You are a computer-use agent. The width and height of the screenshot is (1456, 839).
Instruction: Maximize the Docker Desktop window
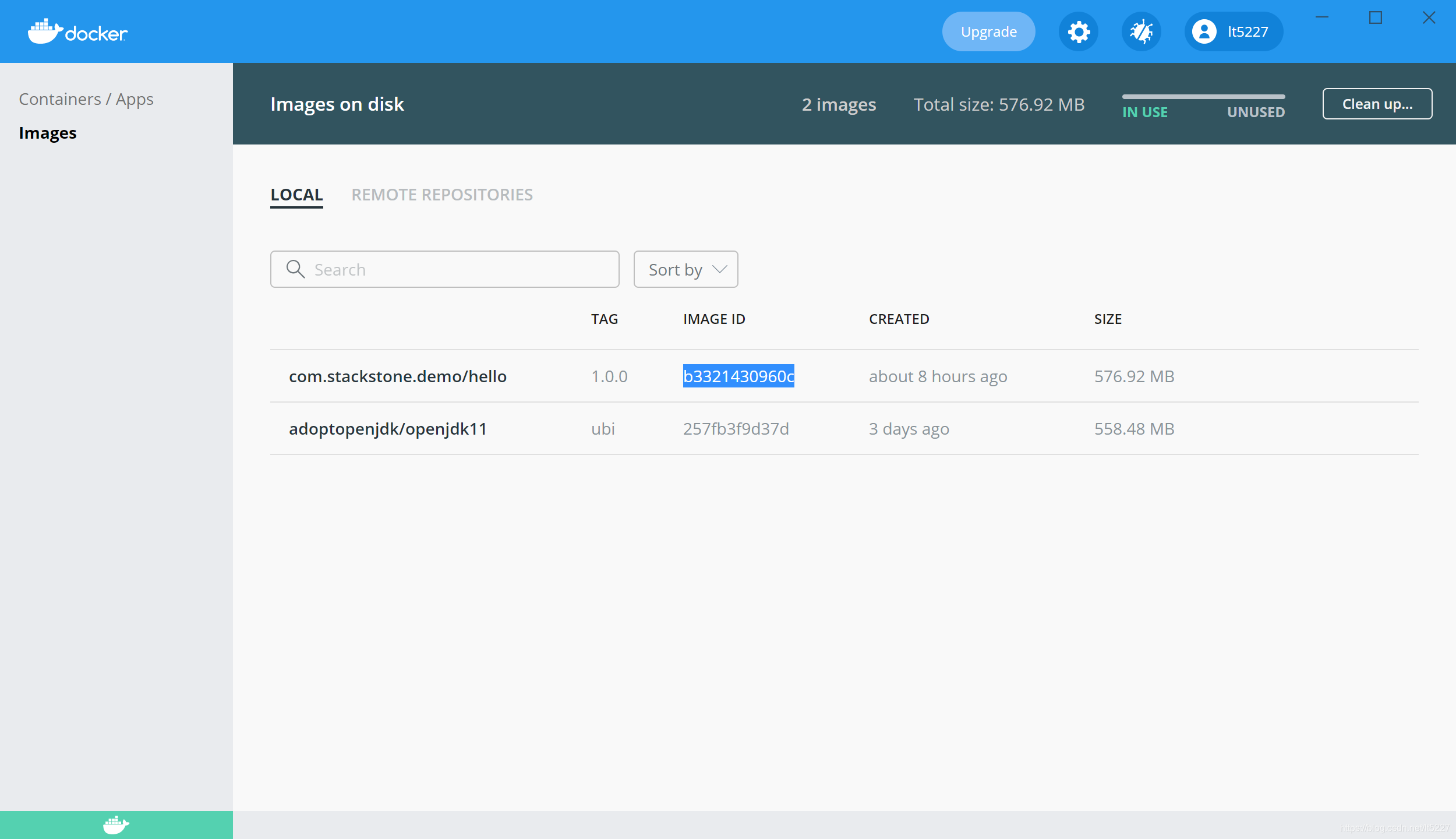1376,17
